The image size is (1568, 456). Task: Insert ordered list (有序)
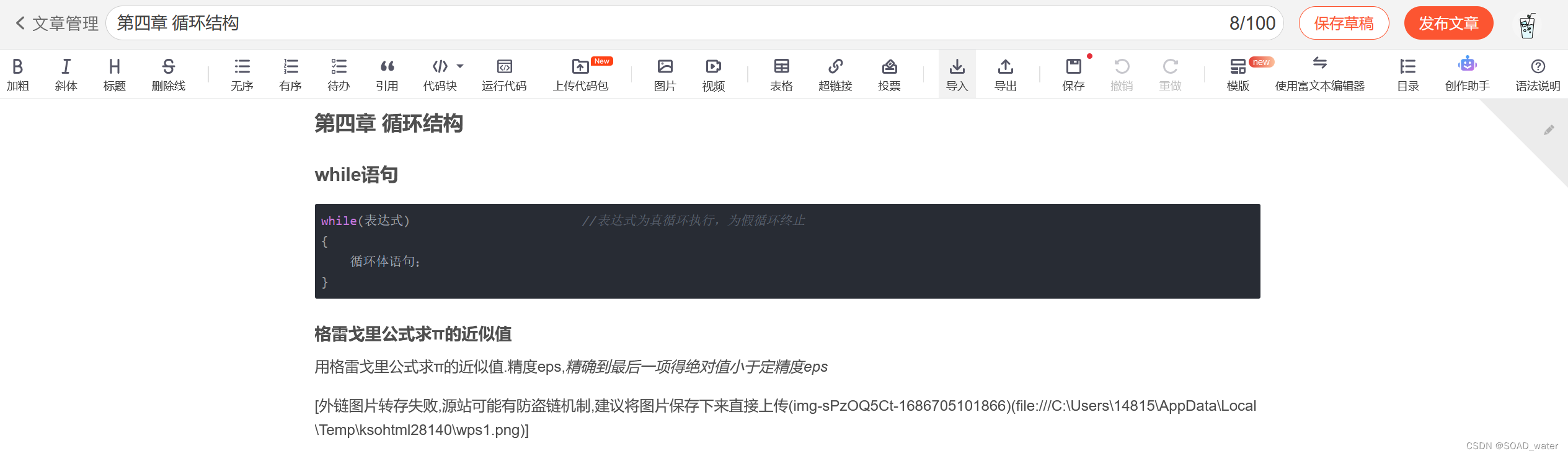tap(291, 74)
